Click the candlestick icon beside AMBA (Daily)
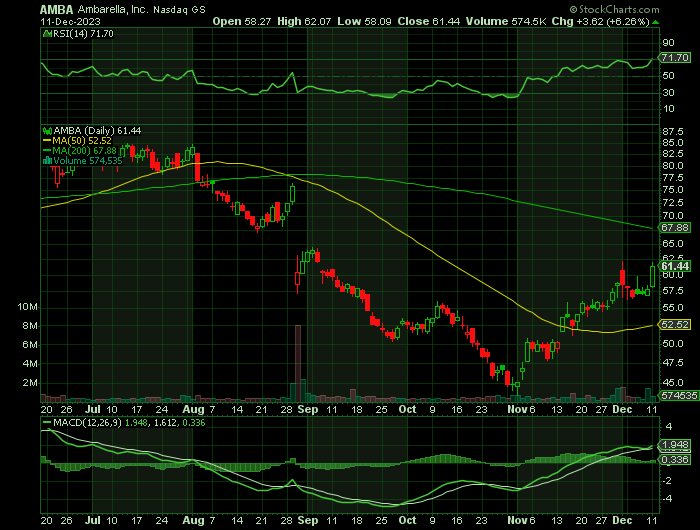Viewport: 700px width, 530px height. coord(47,131)
